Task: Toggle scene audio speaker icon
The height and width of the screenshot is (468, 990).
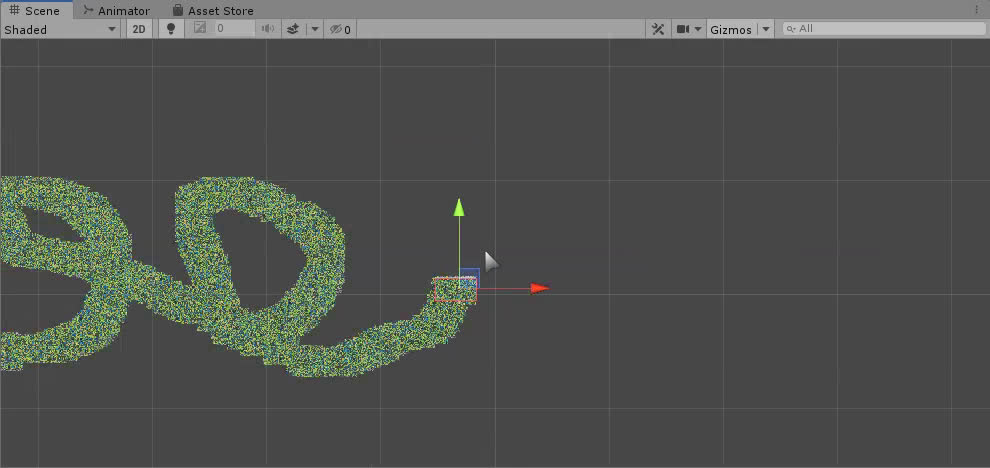Action: 268,29
